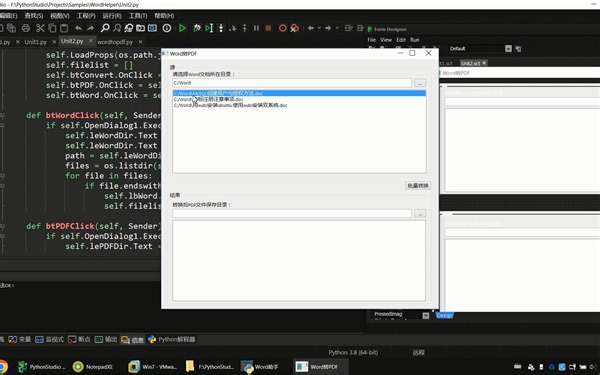Switch to the Unit1.py editor tab
600x375 pixels.
(x=36, y=42)
